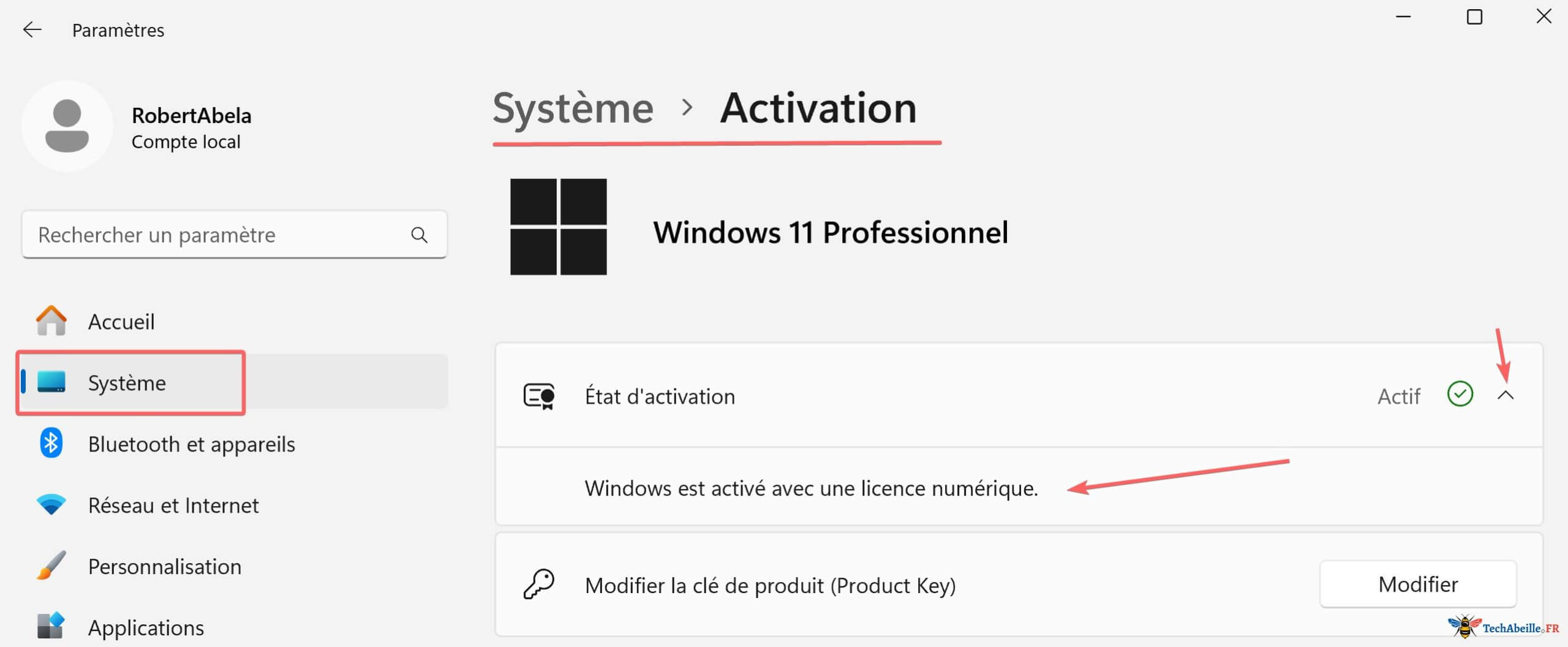Select Bluetooth et appareils in sidebar
Screen dimensions: 1568x647
(191, 444)
